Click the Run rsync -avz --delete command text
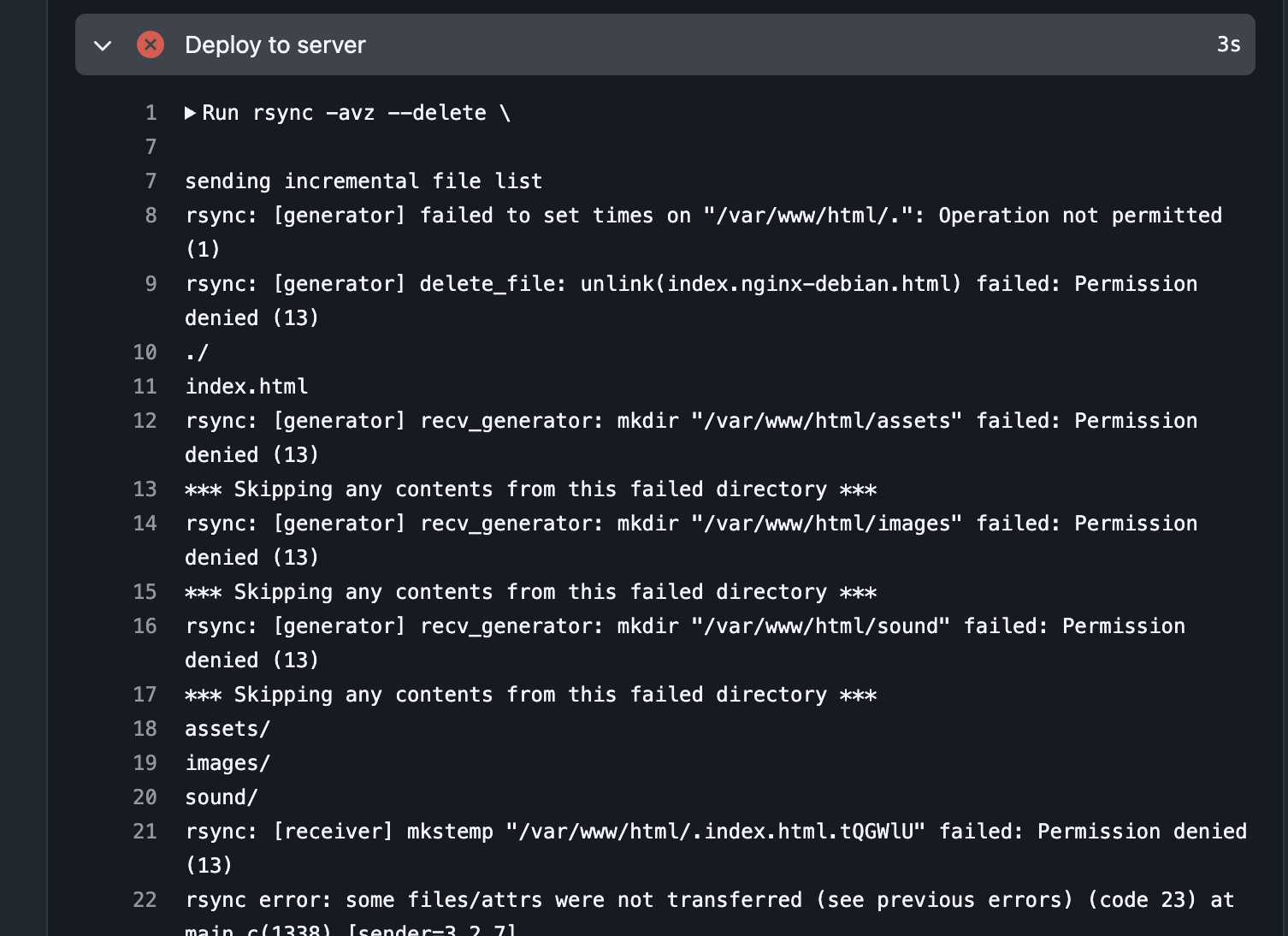 tap(356, 113)
